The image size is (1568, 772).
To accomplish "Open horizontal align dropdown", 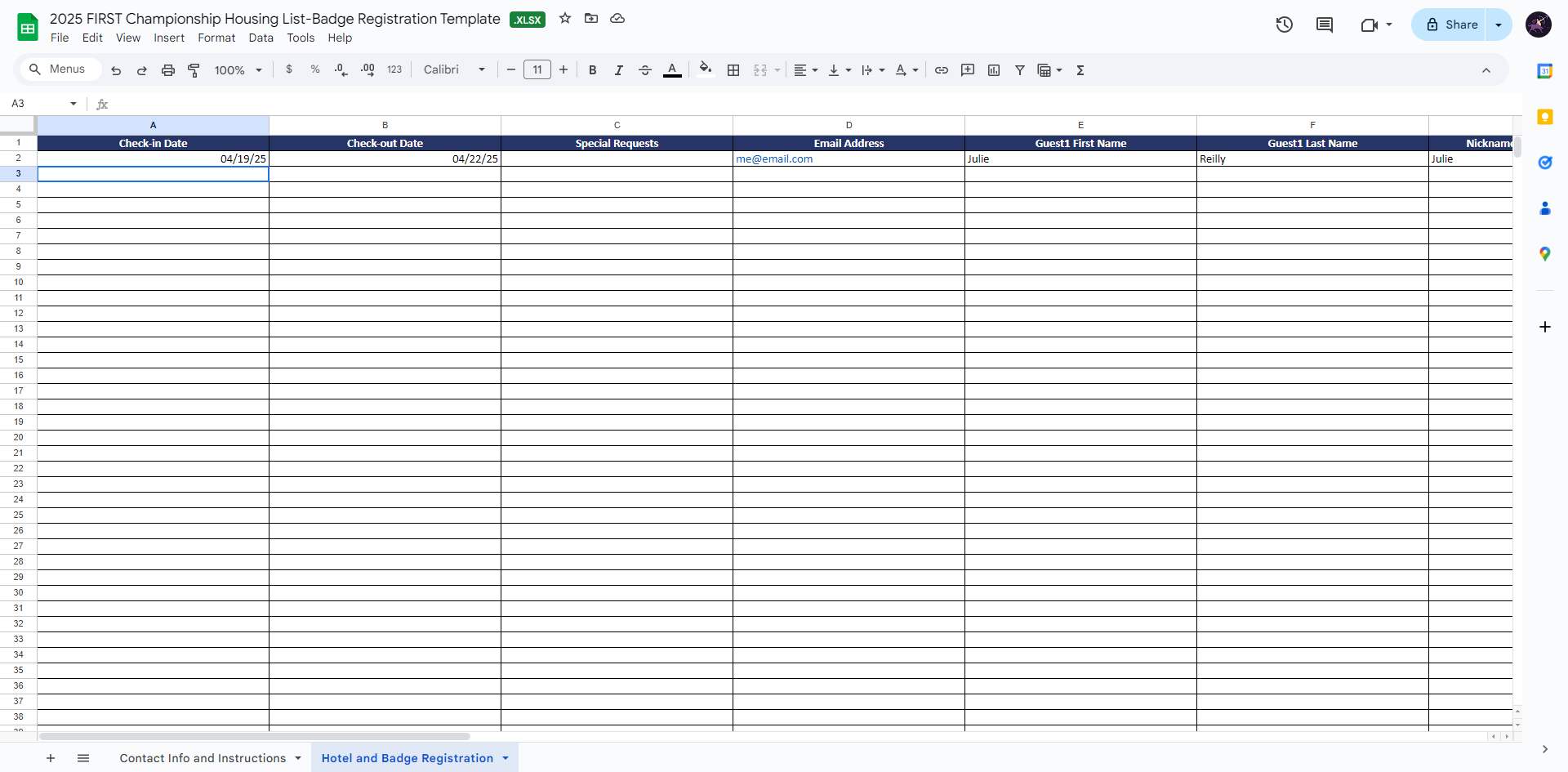I will (806, 70).
